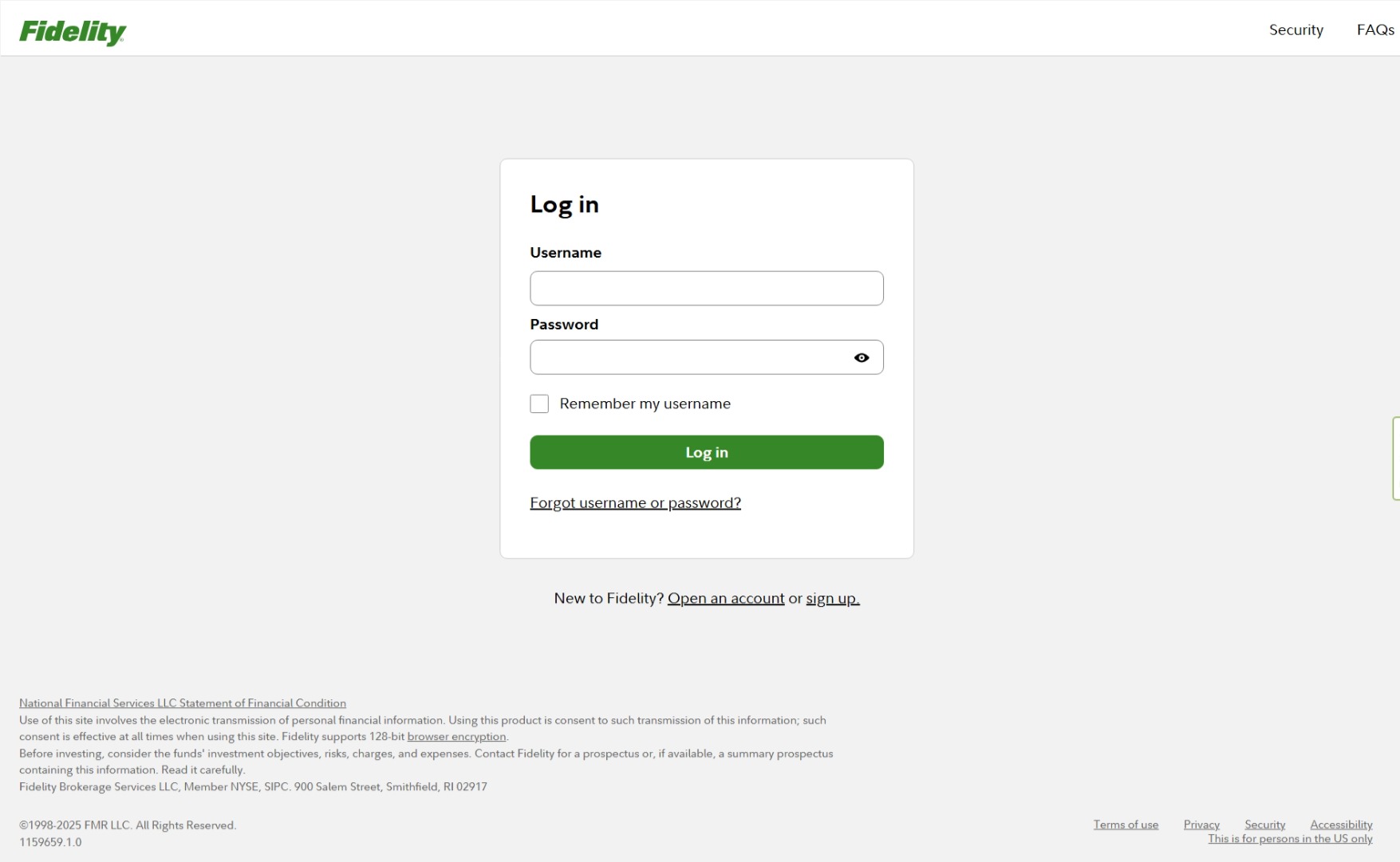The height and width of the screenshot is (862, 1400).
Task: Open the Privacy footer link
Action: click(1201, 825)
